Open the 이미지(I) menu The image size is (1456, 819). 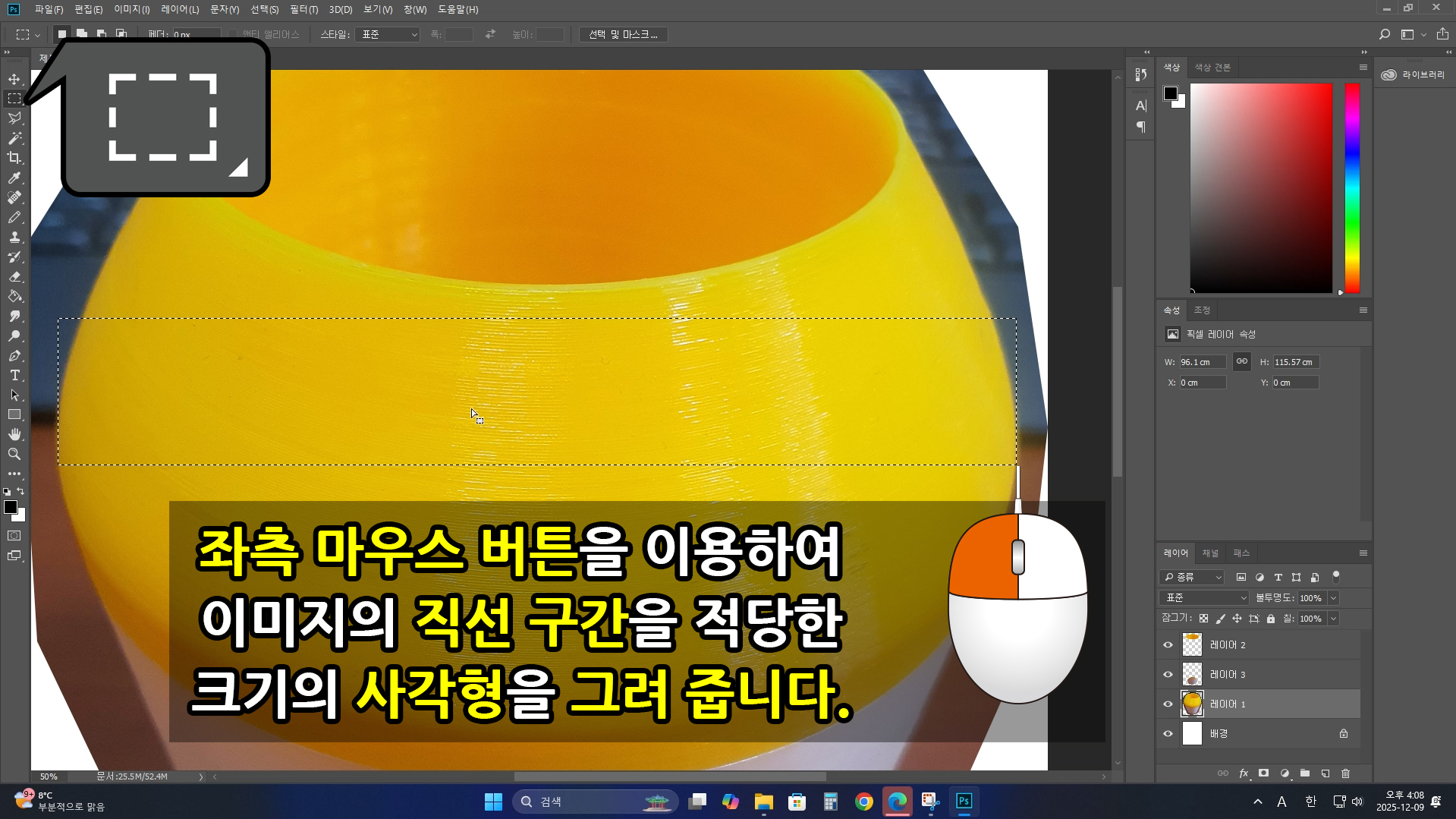click(x=131, y=9)
